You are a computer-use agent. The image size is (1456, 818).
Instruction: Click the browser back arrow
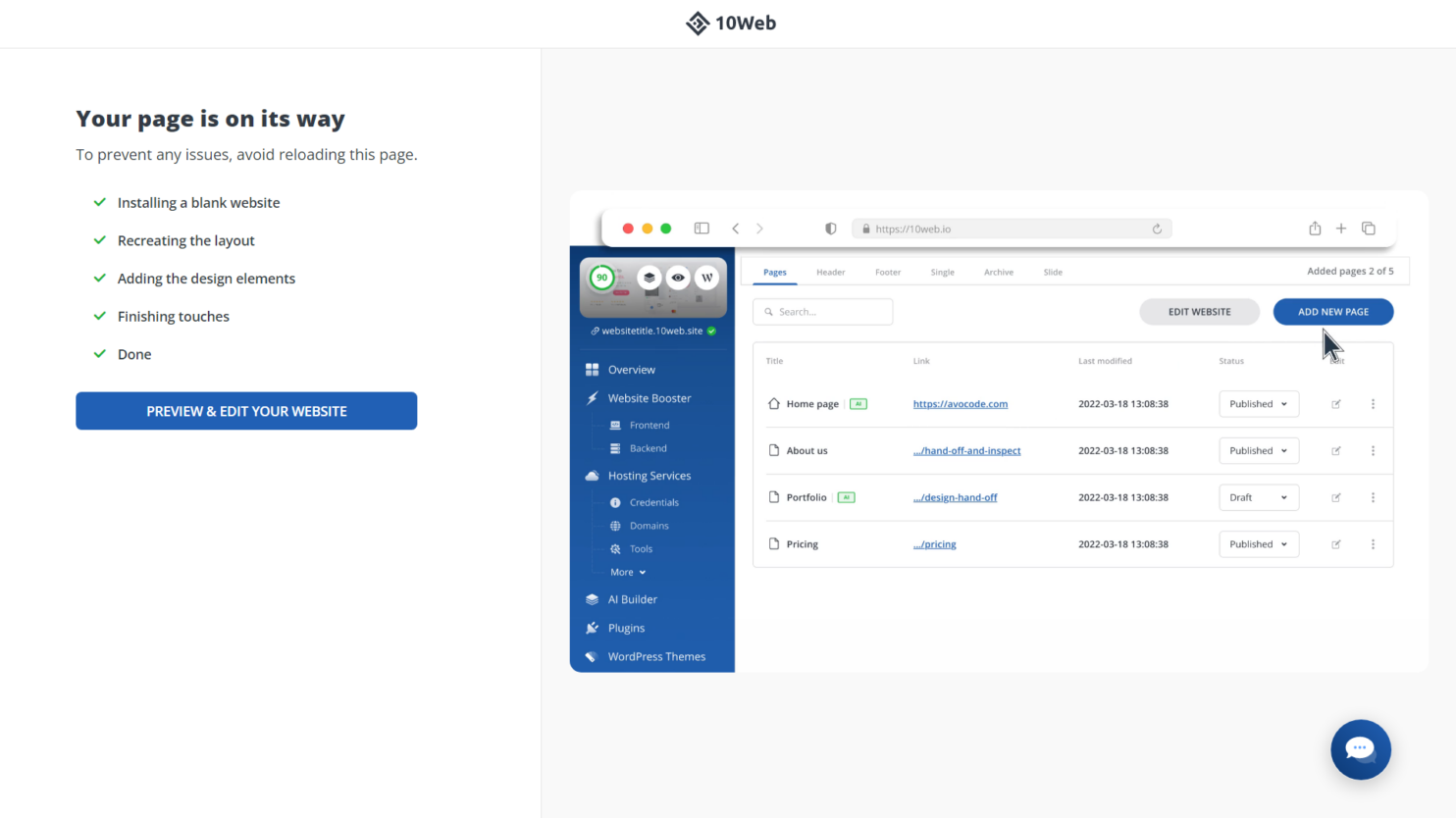[735, 229]
